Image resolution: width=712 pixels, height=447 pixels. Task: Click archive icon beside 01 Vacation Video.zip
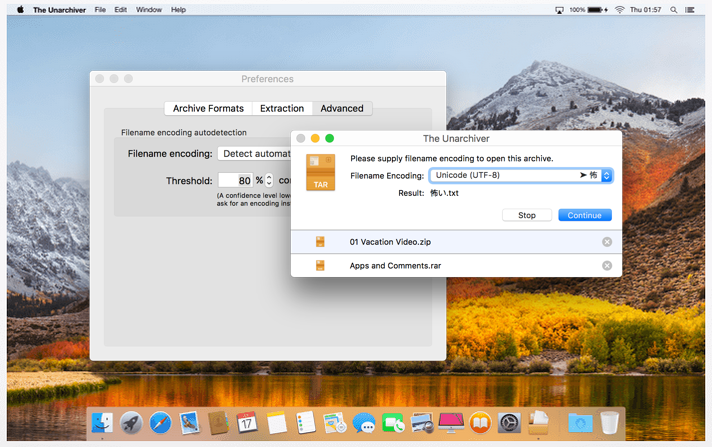coord(320,242)
